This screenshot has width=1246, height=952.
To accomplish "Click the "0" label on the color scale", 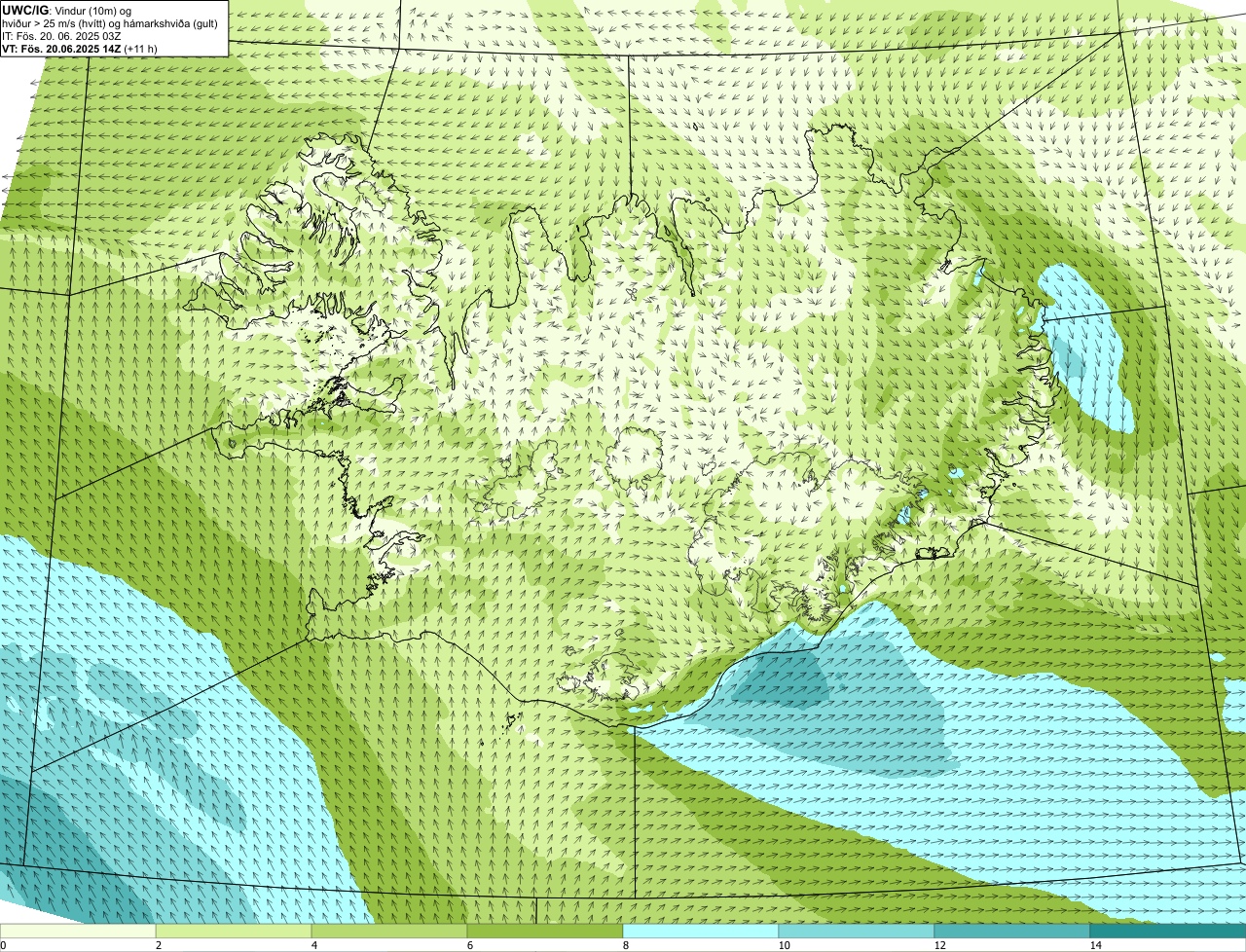I will pos(3,945).
